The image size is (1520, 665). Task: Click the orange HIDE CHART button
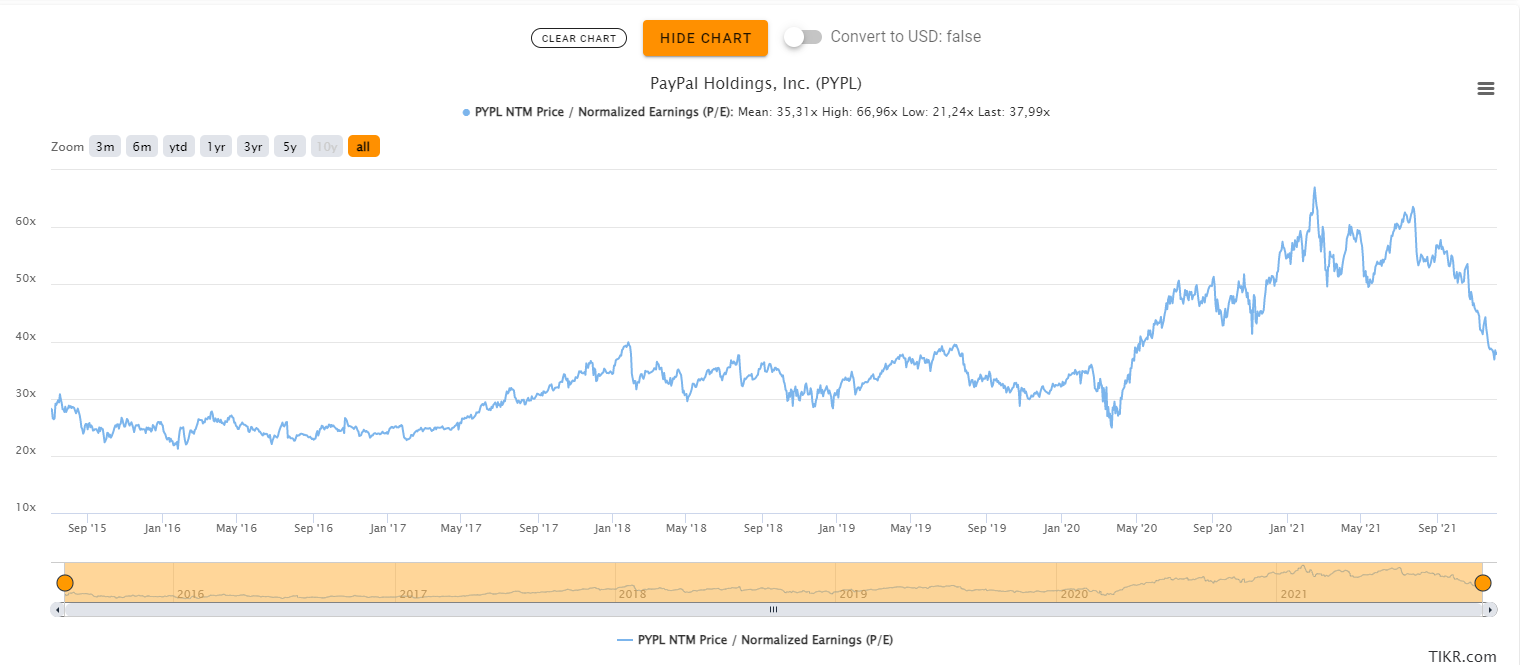(x=705, y=38)
